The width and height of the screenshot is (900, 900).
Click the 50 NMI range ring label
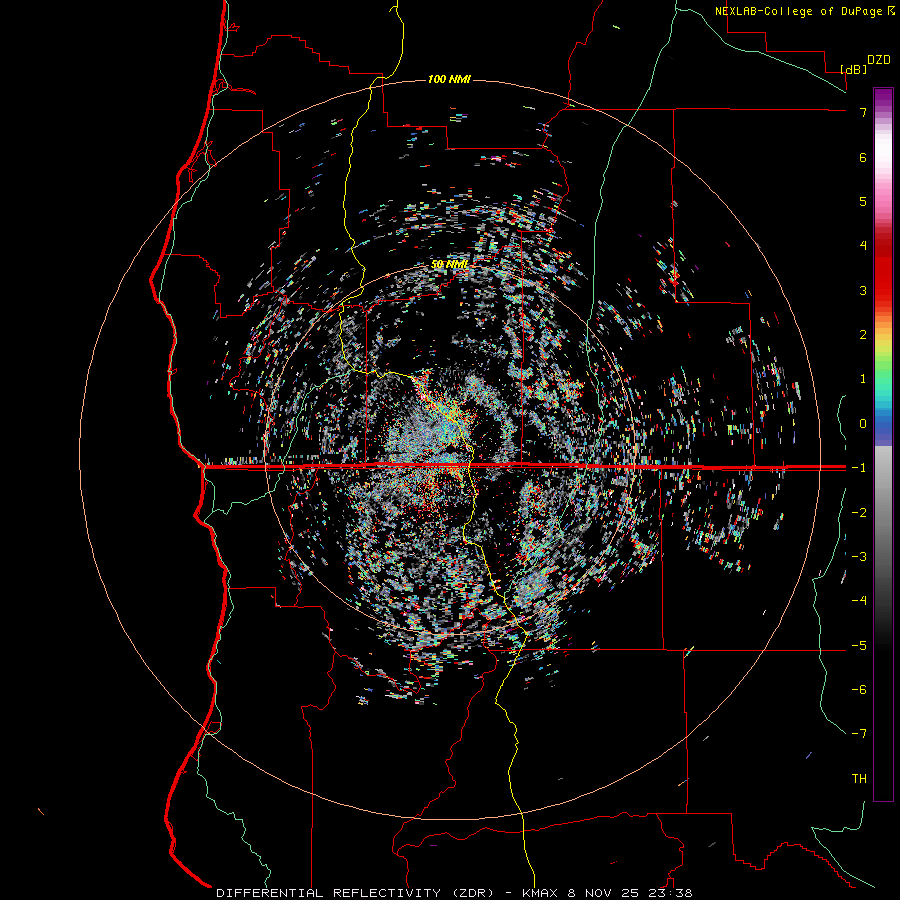point(449,264)
